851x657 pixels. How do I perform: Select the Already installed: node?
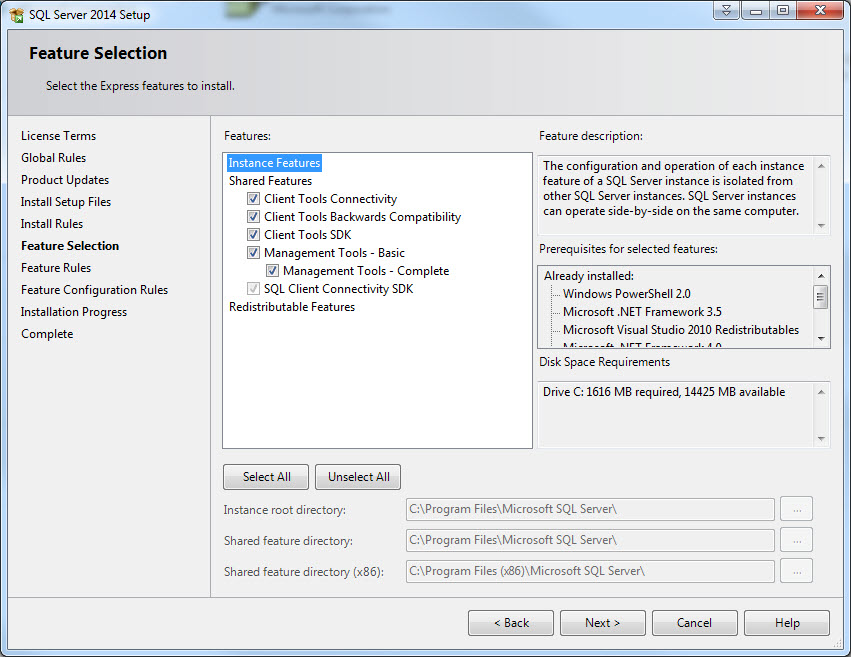(x=589, y=276)
